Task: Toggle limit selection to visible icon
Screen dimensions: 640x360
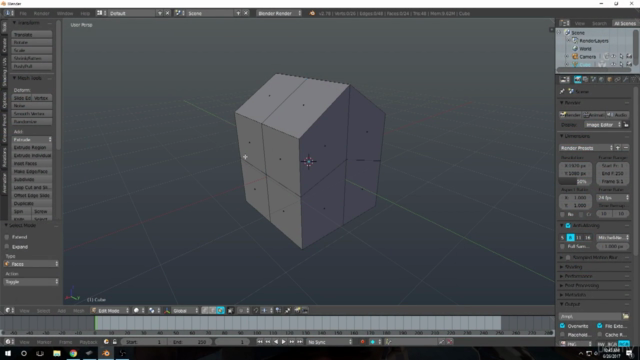Action: (x=231, y=311)
